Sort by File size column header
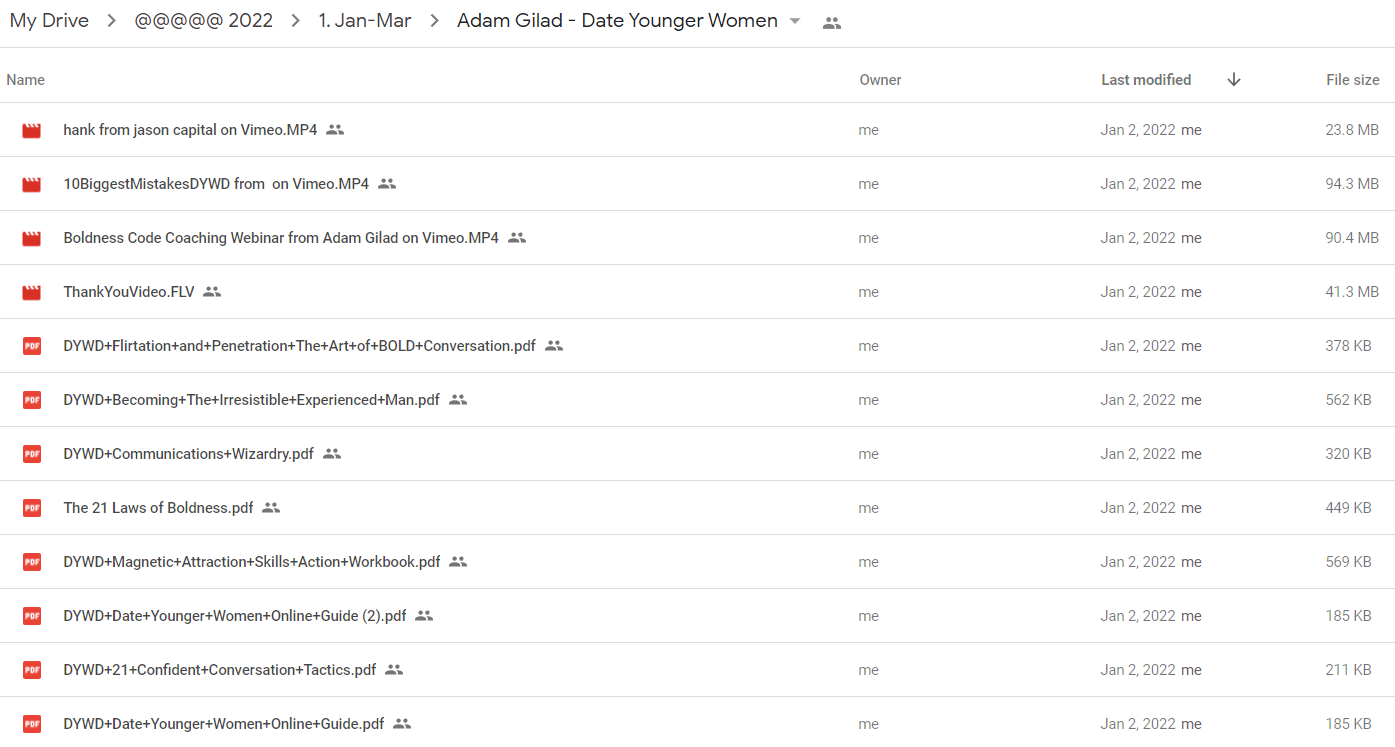This screenshot has width=1395, height=747. click(1353, 80)
